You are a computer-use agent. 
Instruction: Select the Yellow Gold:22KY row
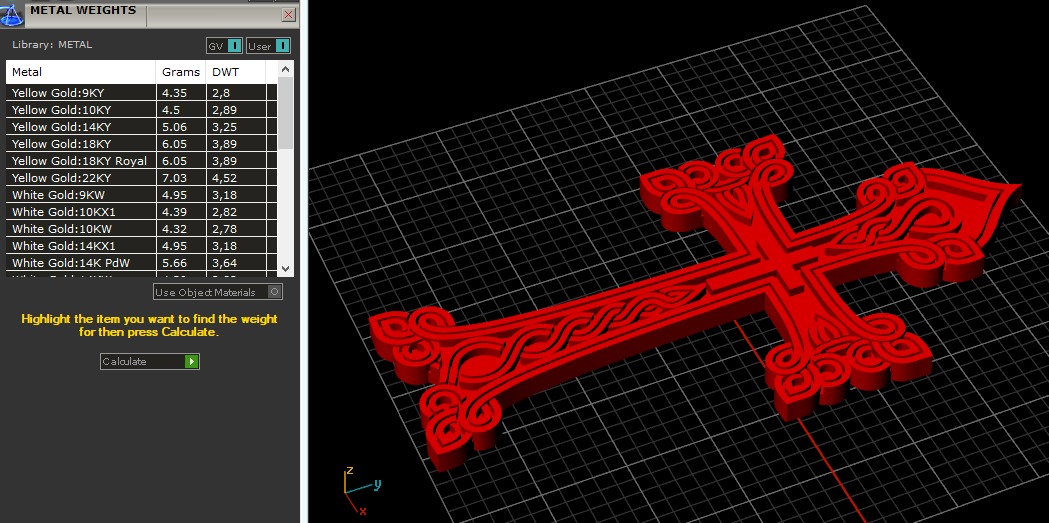(x=141, y=178)
